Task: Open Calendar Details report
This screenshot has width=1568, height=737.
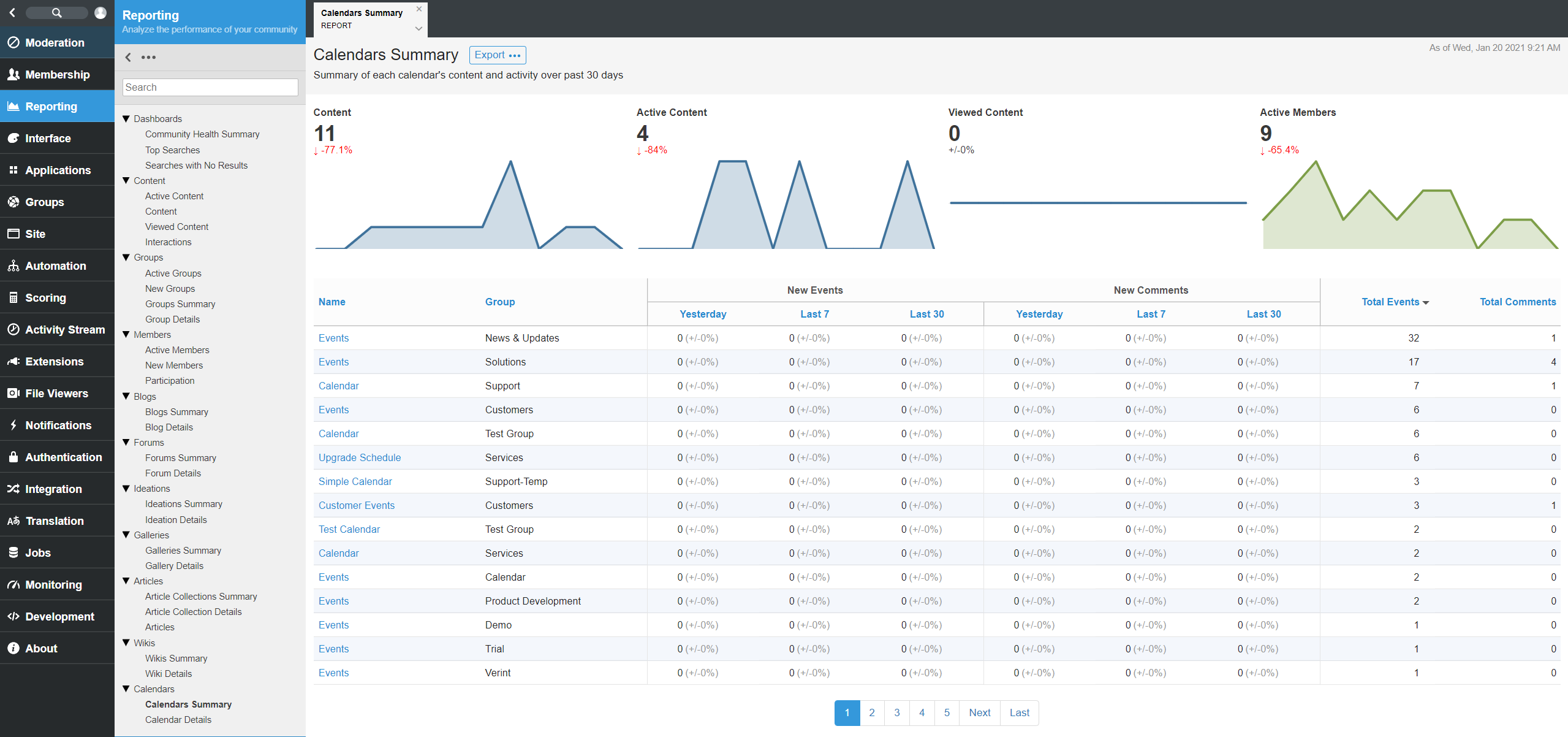Action: 178,719
